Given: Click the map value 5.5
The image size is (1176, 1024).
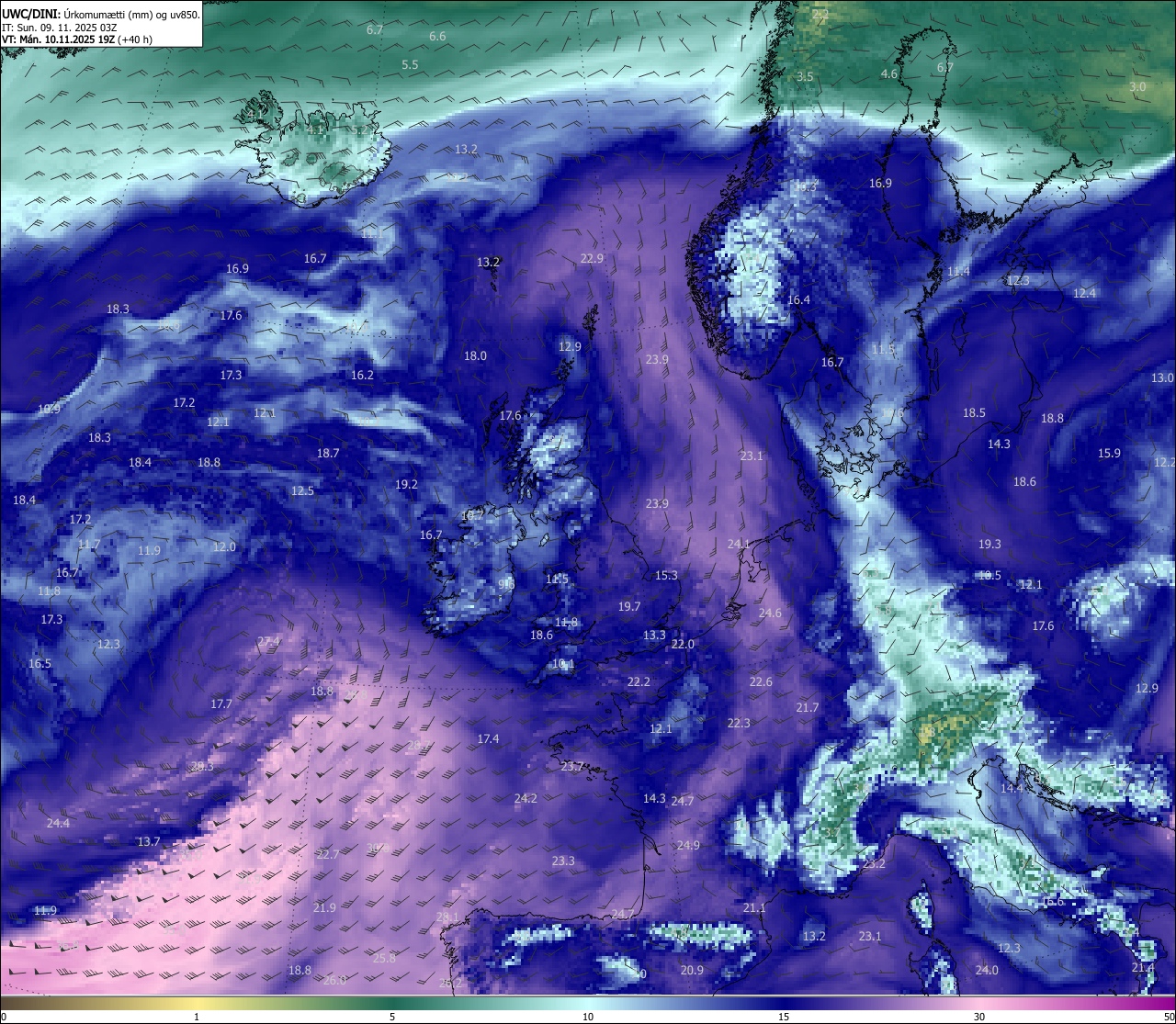Looking at the screenshot, I should click(410, 65).
